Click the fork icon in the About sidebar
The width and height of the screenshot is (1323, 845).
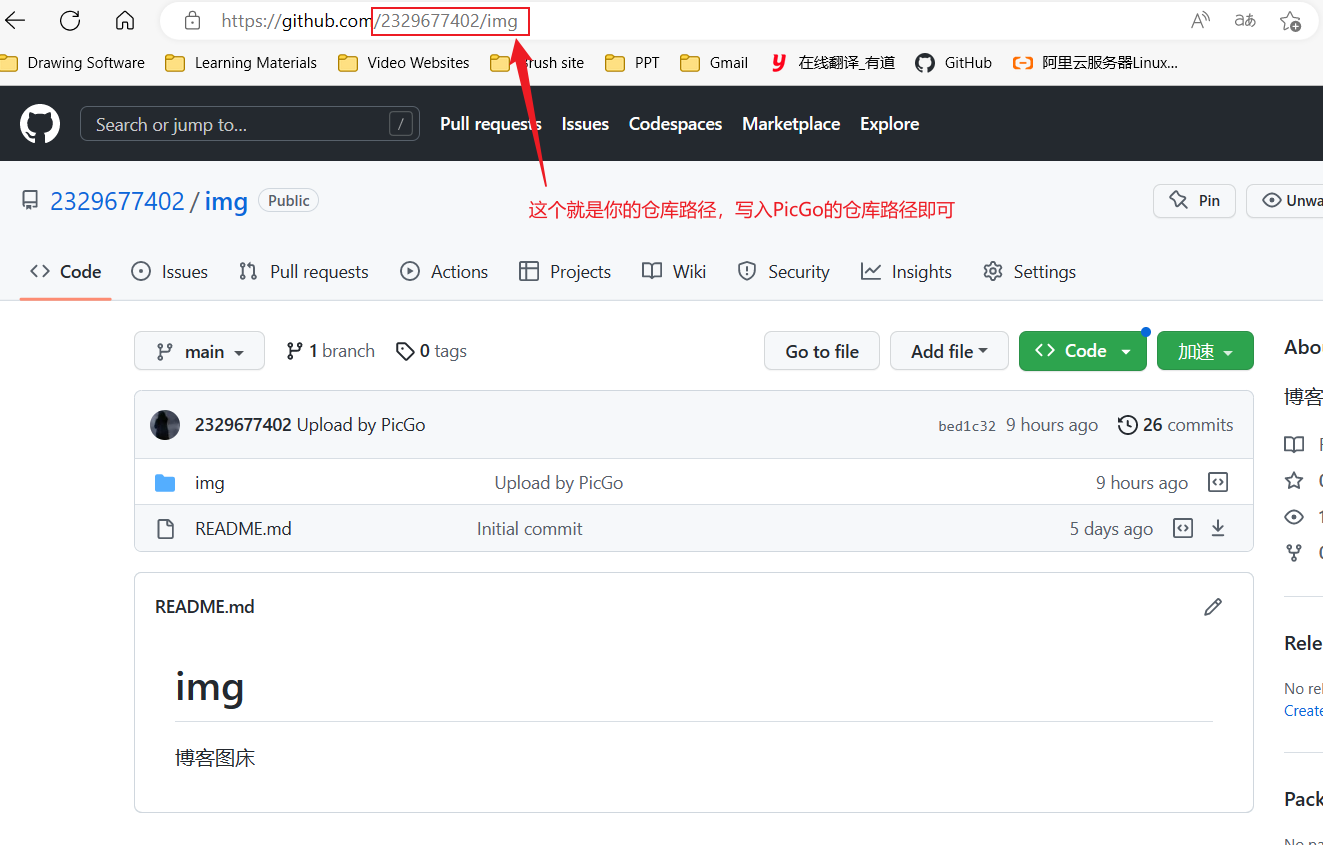(x=1294, y=552)
